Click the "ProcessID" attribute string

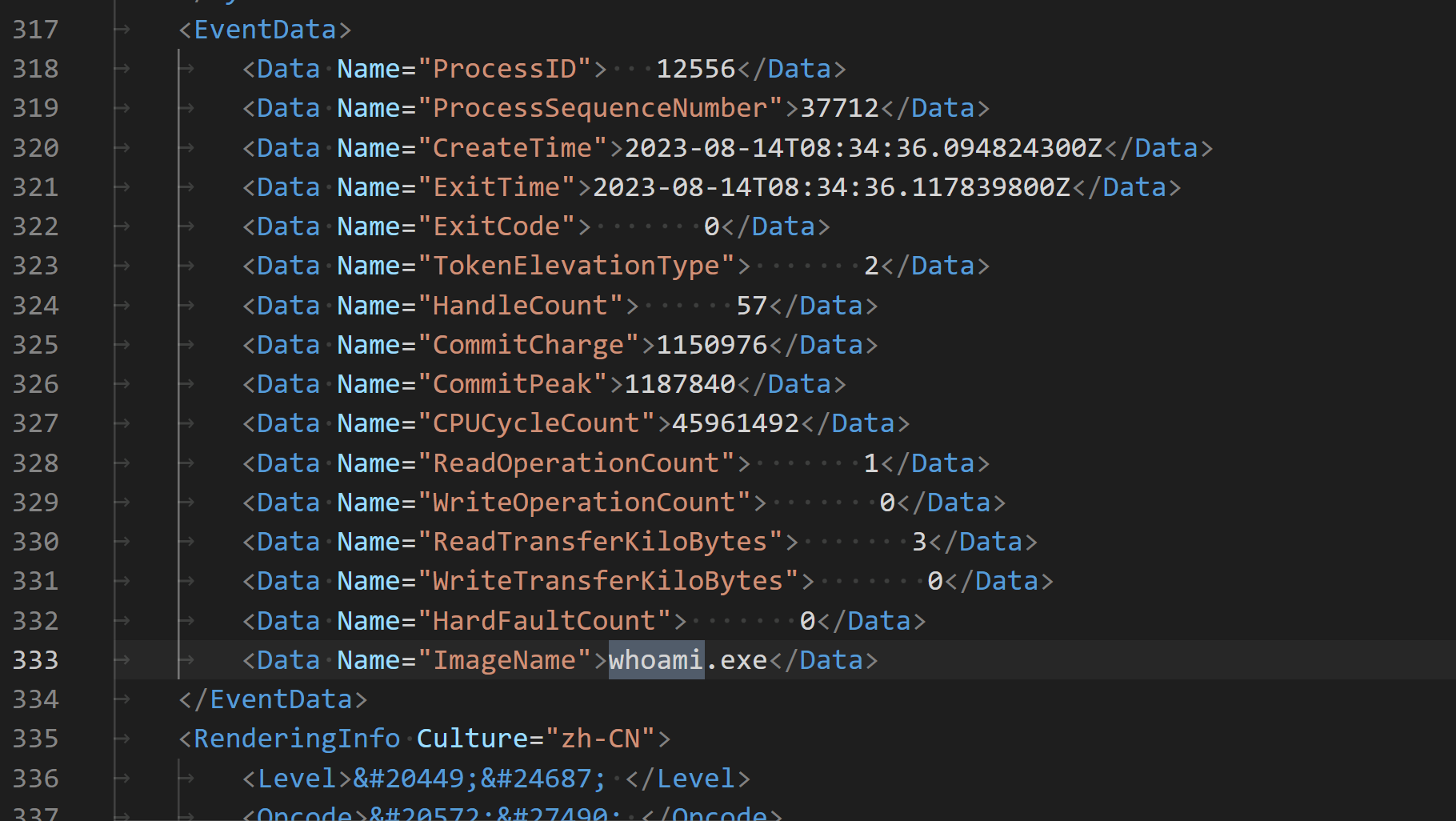tap(504, 69)
